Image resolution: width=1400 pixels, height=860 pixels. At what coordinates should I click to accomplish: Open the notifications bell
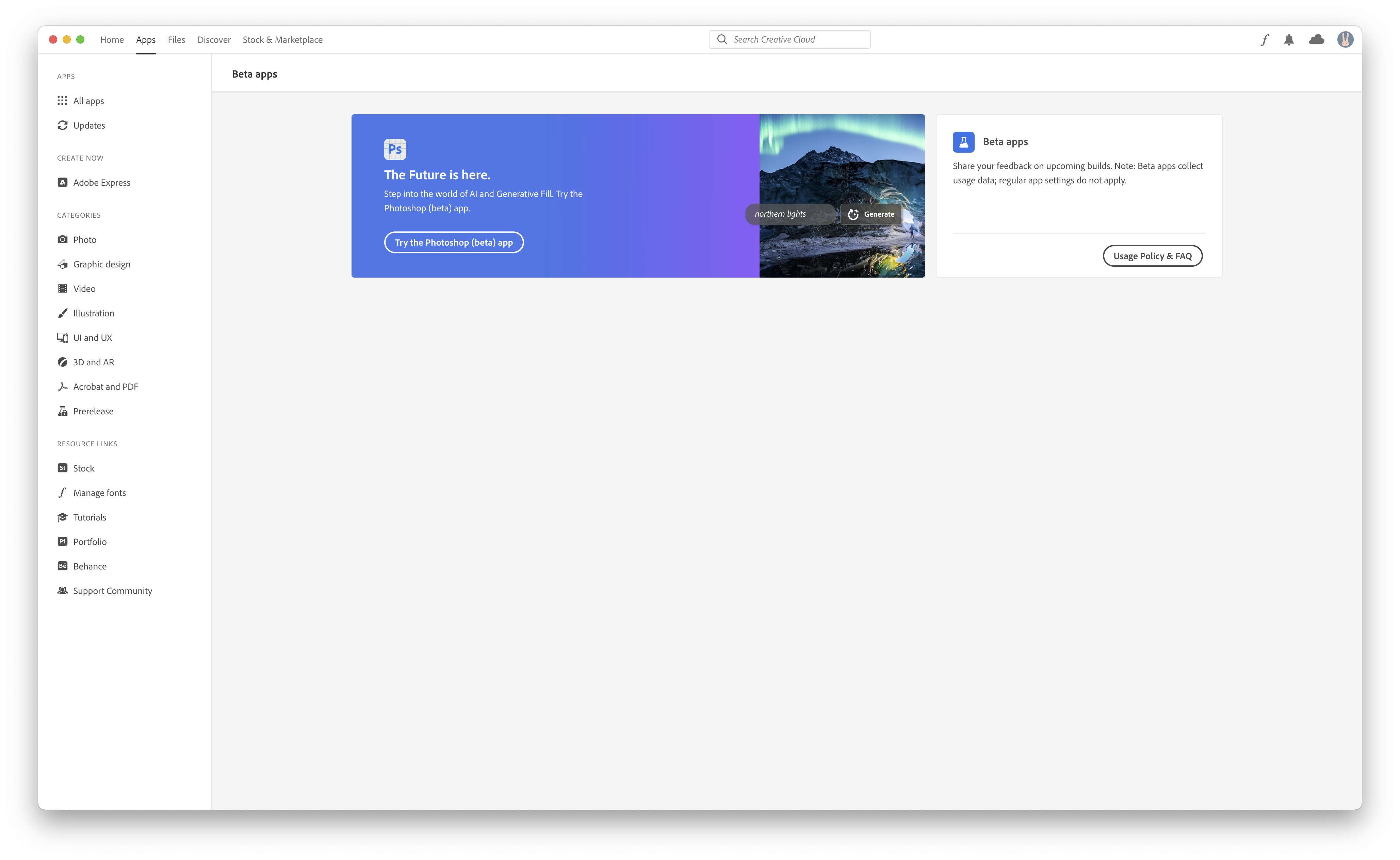point(1289,40)
